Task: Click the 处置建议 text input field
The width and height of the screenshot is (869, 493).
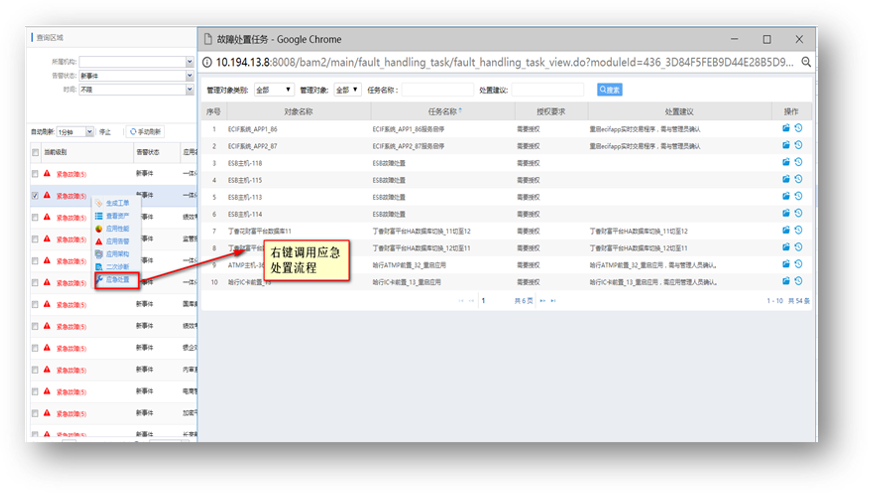Action: [x=548, y=90]
